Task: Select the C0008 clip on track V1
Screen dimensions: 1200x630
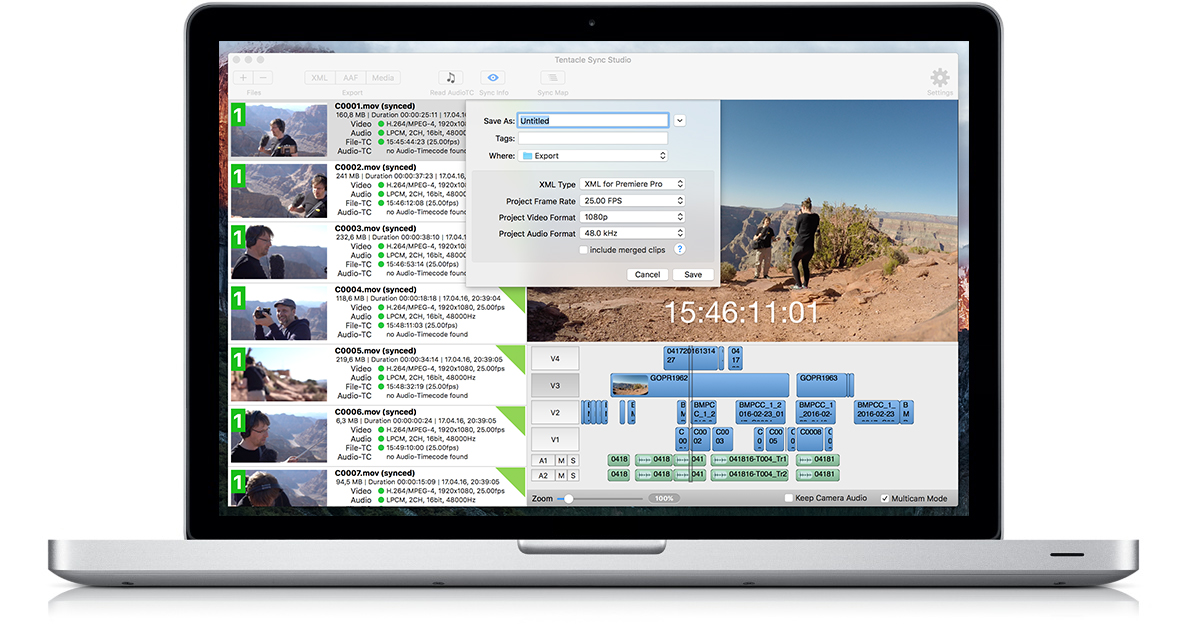Action: coord(810,439)
